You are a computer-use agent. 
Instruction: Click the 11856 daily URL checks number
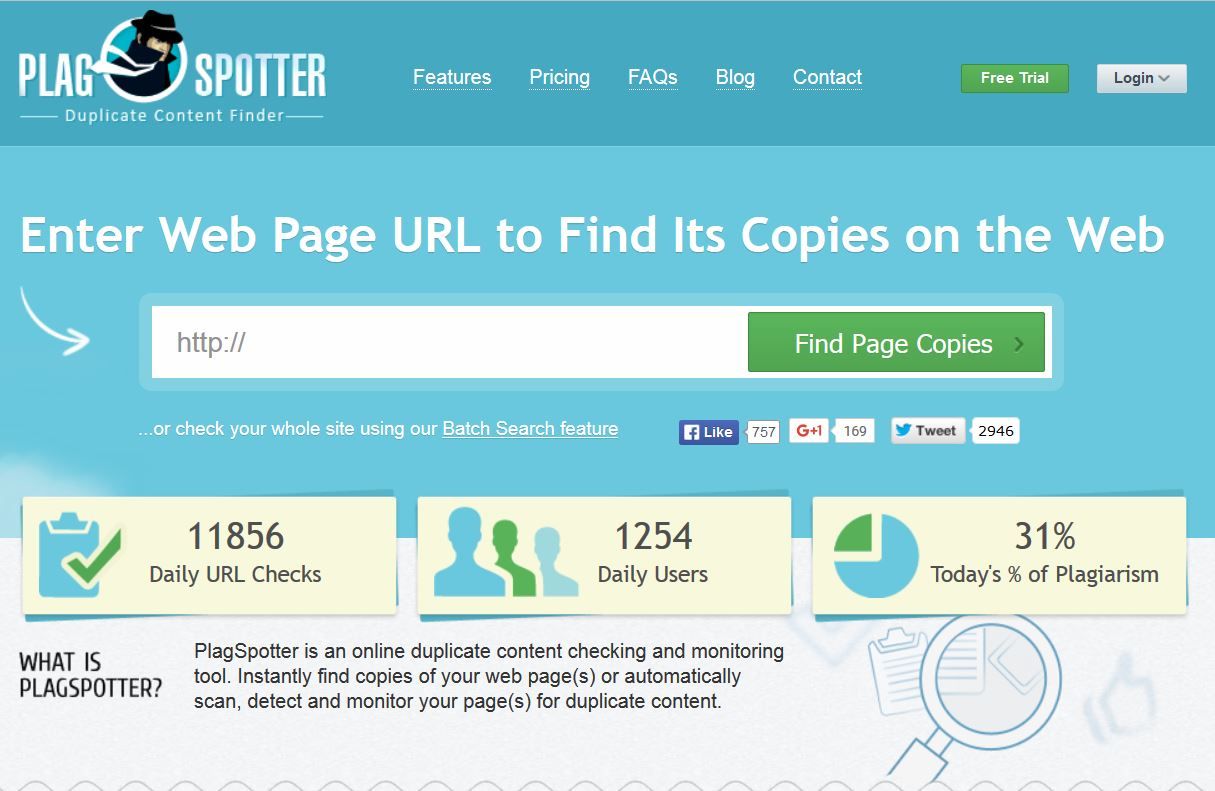[236, 537]
